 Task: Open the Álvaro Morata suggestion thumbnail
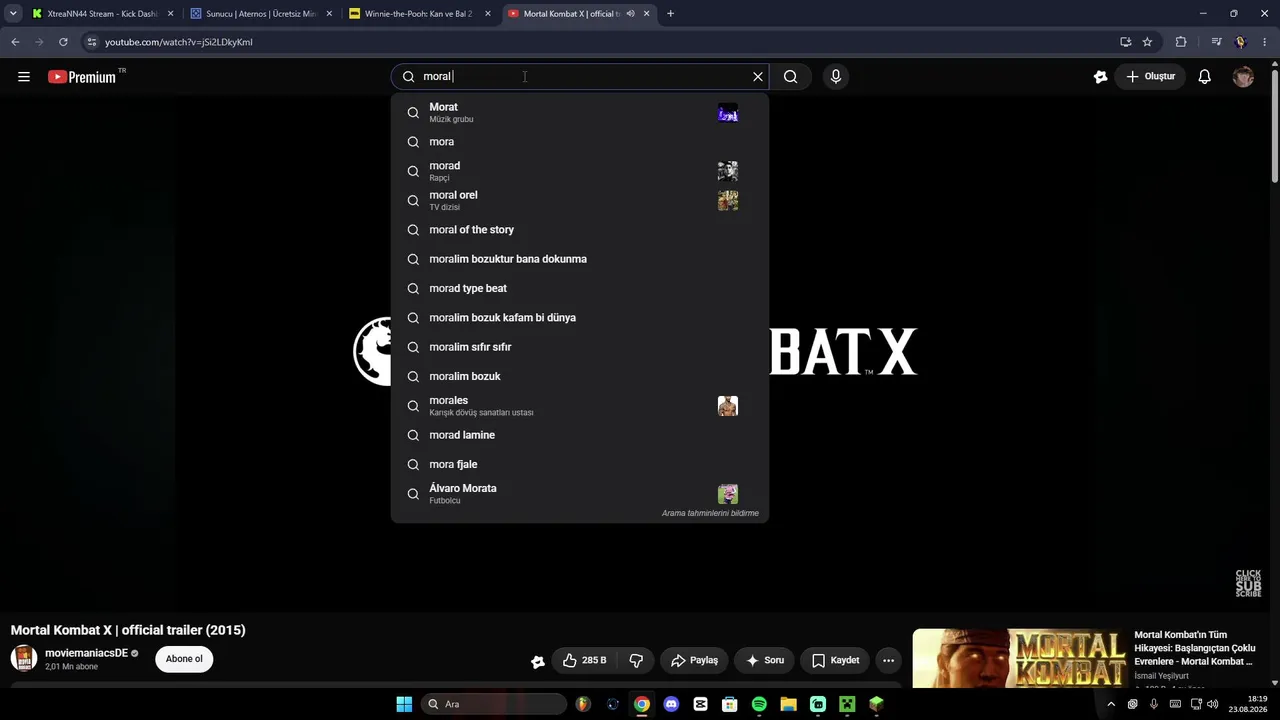[x=728, y=494]
